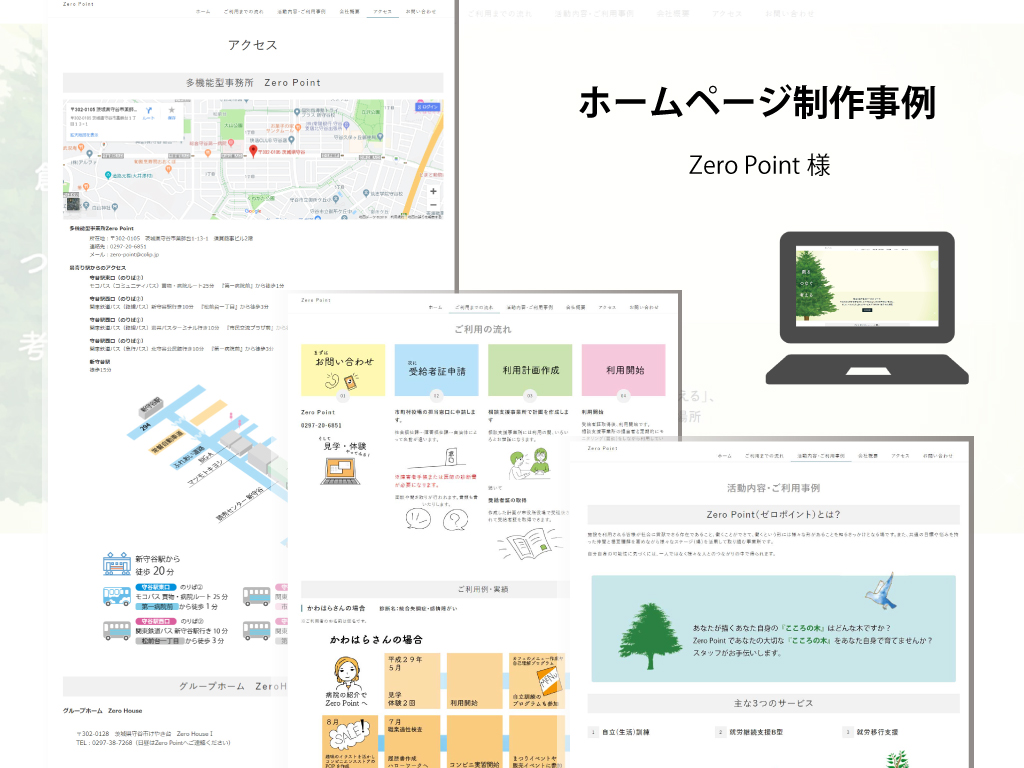This screenshot has width=1024, height=768.
Task: Click the 就労移行支援 service item
Action: (880, 732)
